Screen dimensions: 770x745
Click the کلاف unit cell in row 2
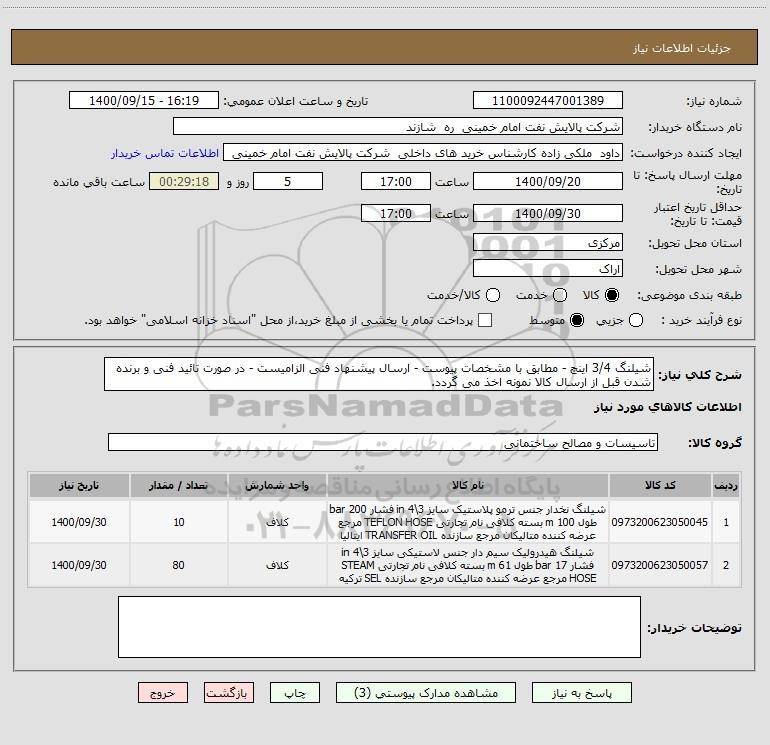pyautogui.click(x=277, y=565)
